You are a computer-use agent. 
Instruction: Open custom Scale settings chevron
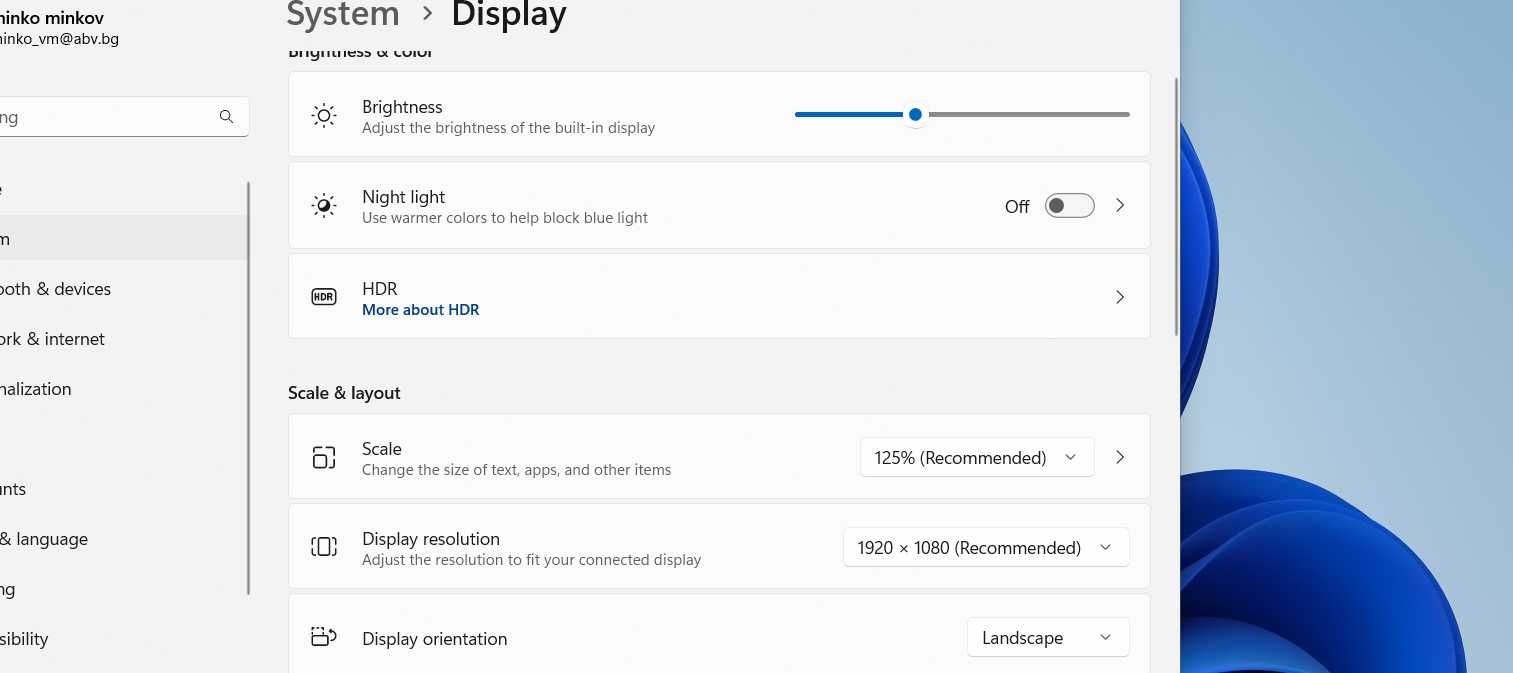coord(1120,457)
